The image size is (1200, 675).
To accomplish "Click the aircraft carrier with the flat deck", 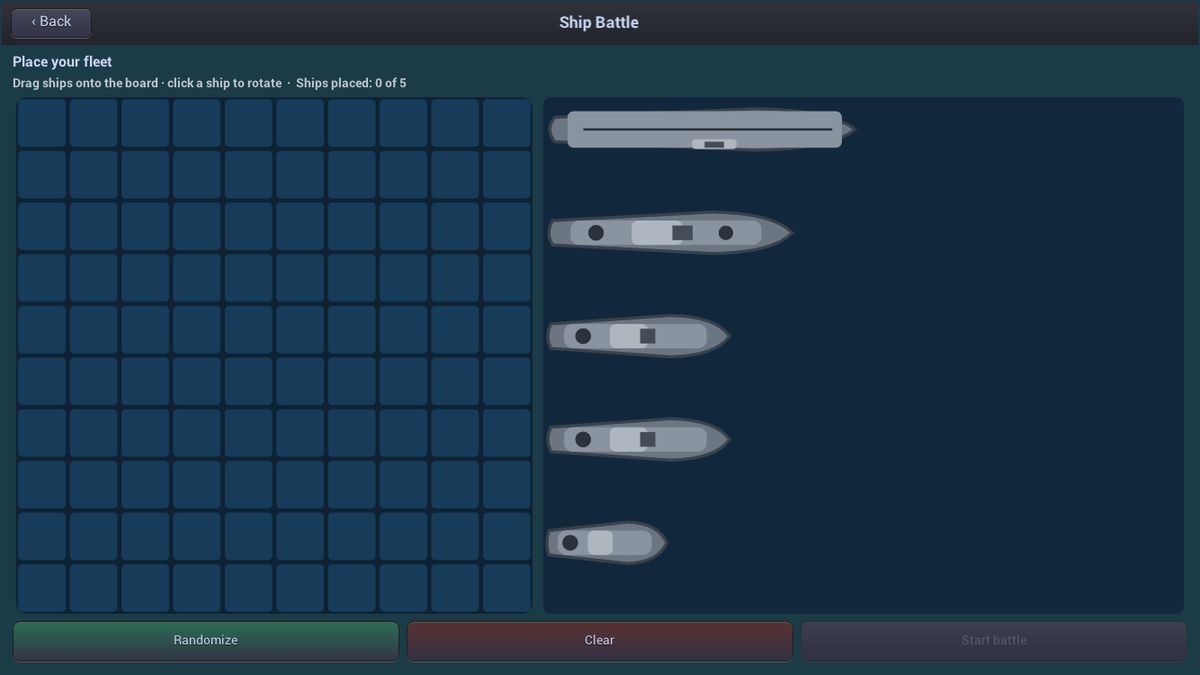I will click(702, 130).
